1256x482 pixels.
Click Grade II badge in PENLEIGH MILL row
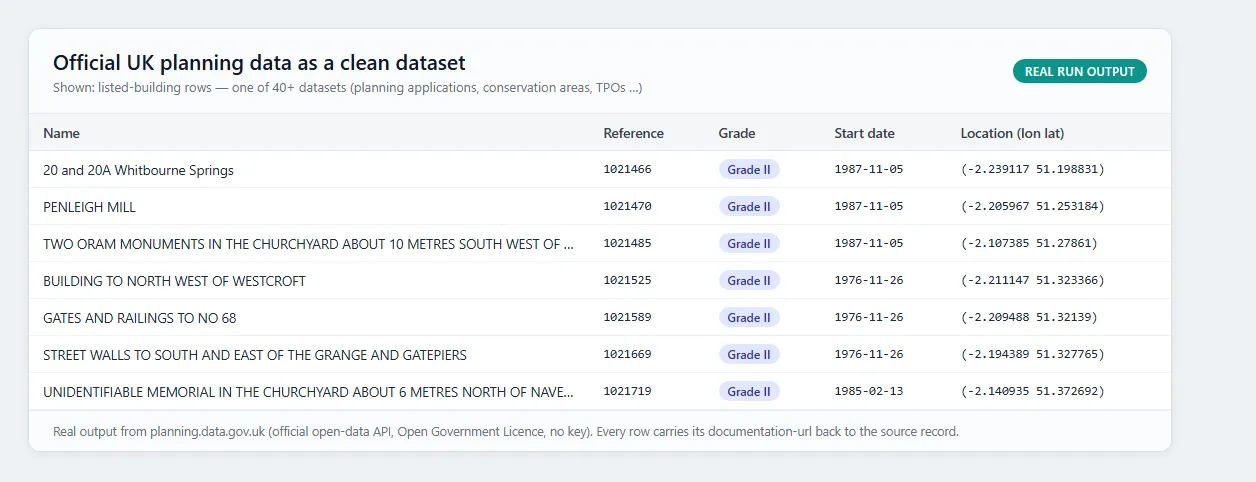click(x=749, y=207)
